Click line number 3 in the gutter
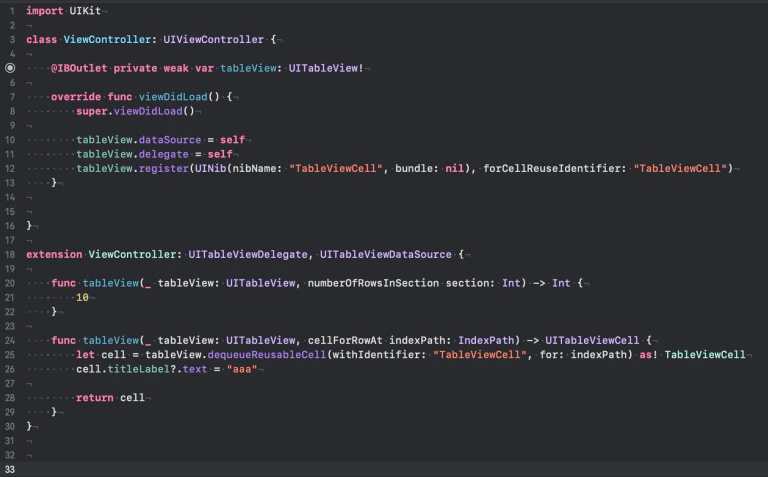This screenshot has height=477, width=768. (12, 40)
